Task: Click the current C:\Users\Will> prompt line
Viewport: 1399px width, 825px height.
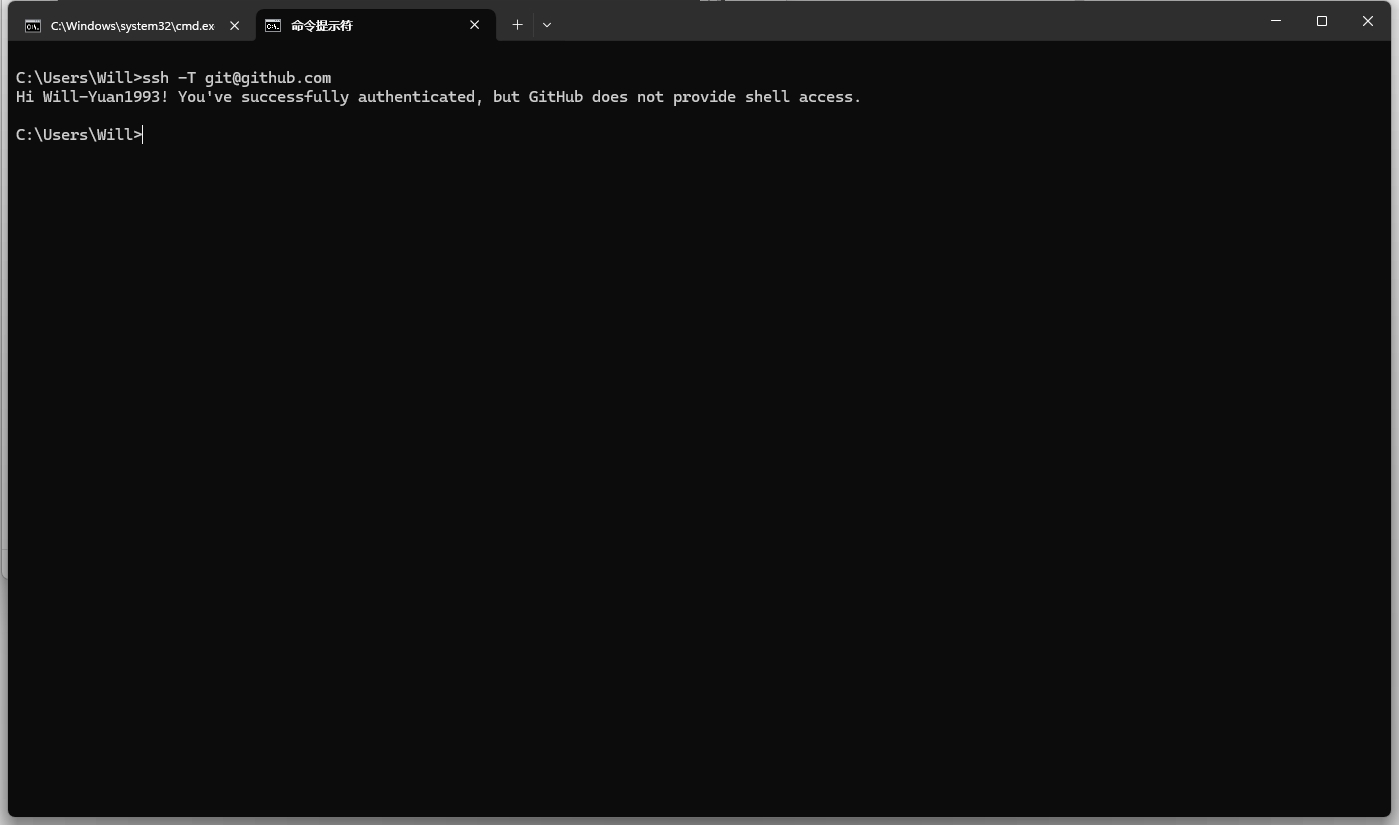Action: [79, 135]
